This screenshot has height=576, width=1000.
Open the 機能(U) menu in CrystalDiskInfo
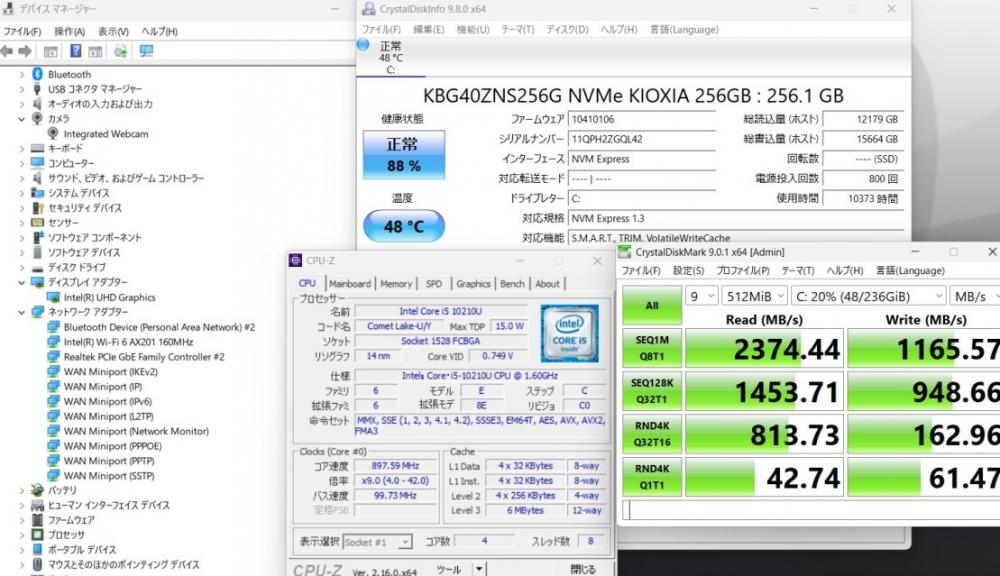coord(472,30)
